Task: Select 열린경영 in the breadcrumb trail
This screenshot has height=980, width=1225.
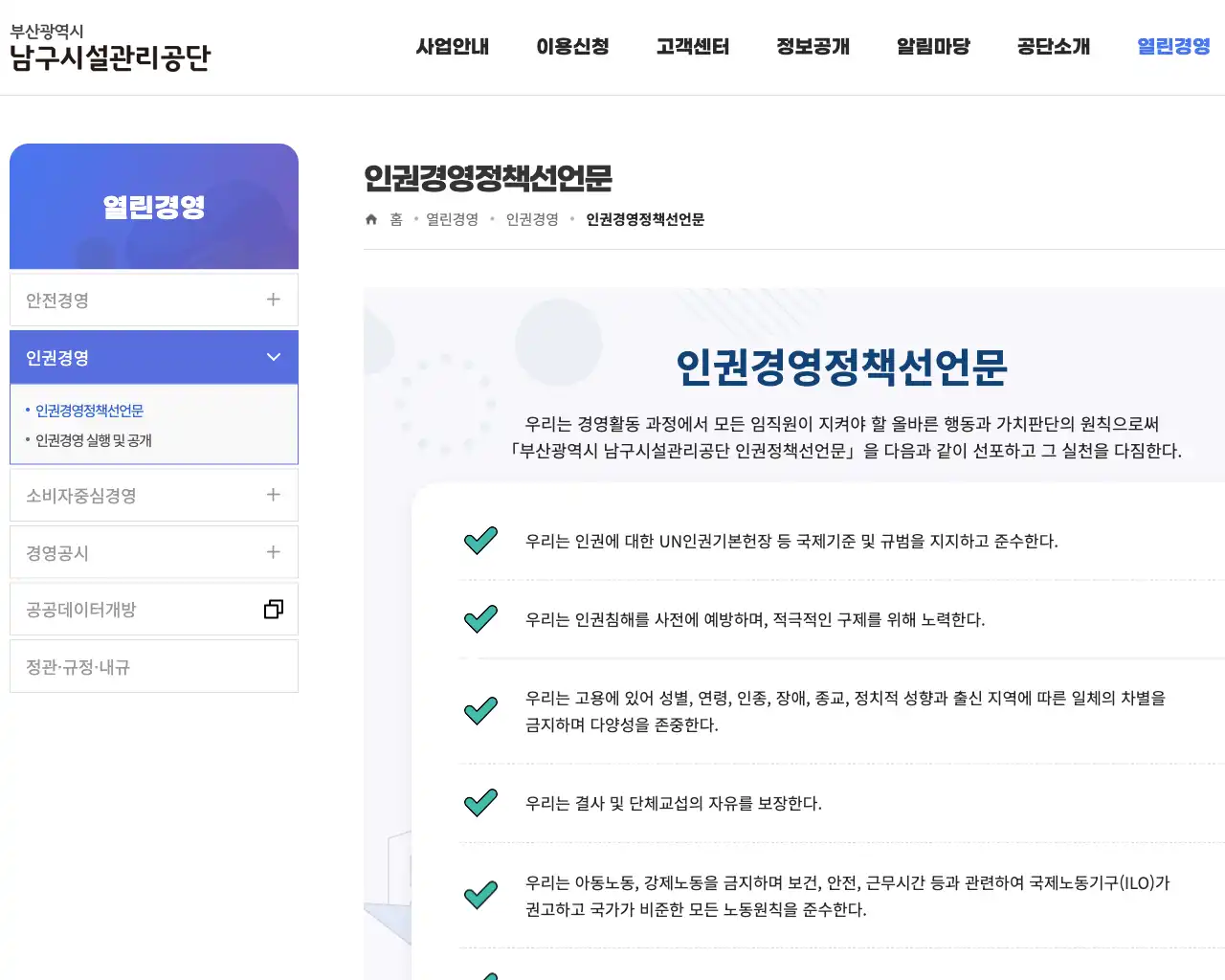Action: [452, 218]
